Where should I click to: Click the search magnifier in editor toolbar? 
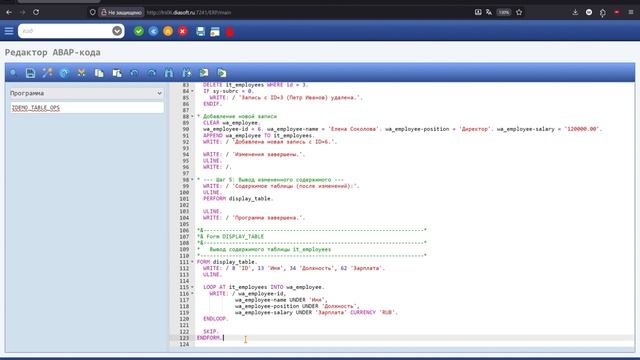click(x=13, y=73)
